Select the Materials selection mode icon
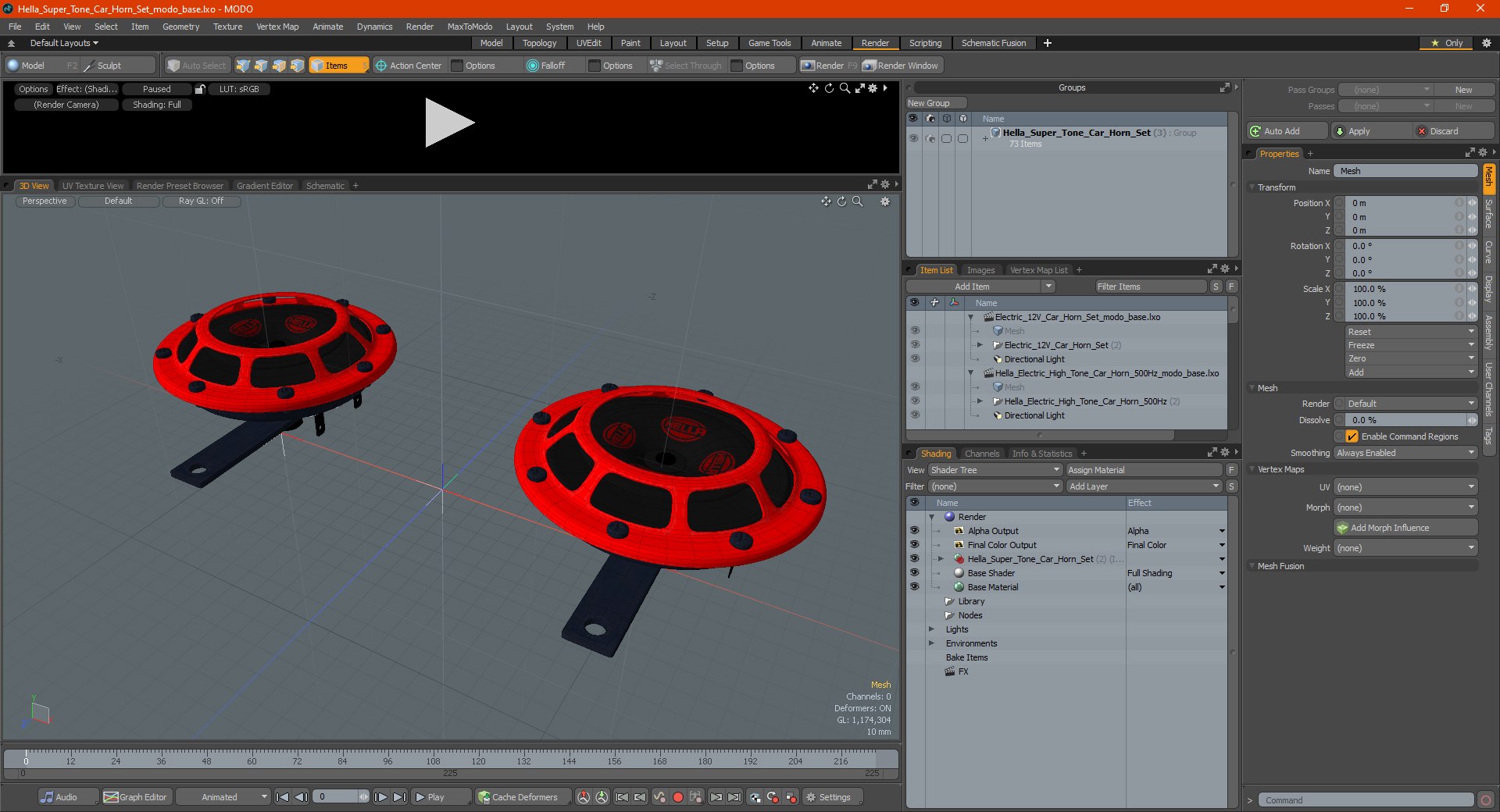Screen dimensions: 1500x812 pos(297,66)
